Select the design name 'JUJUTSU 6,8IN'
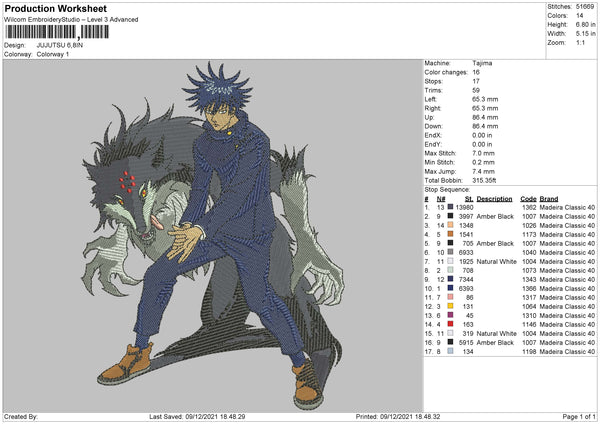600x424 pixels. pyautogui.click(x=60, y=45)
